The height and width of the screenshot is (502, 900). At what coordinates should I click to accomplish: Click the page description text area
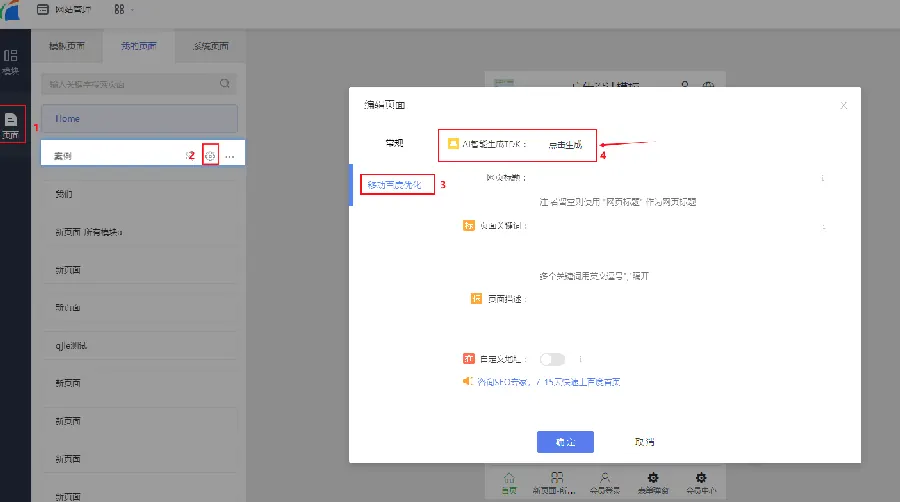pyautogui.click(x=674, y=314)
